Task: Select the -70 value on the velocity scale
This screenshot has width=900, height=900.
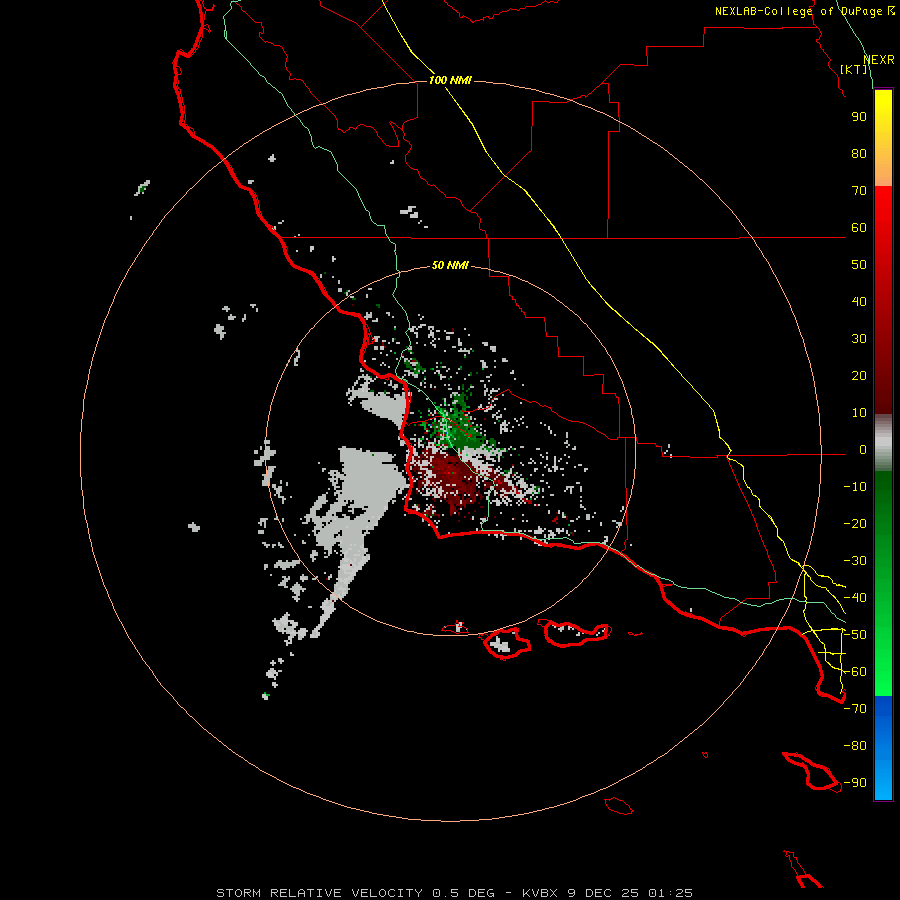Action: click(x=855, y=709)
